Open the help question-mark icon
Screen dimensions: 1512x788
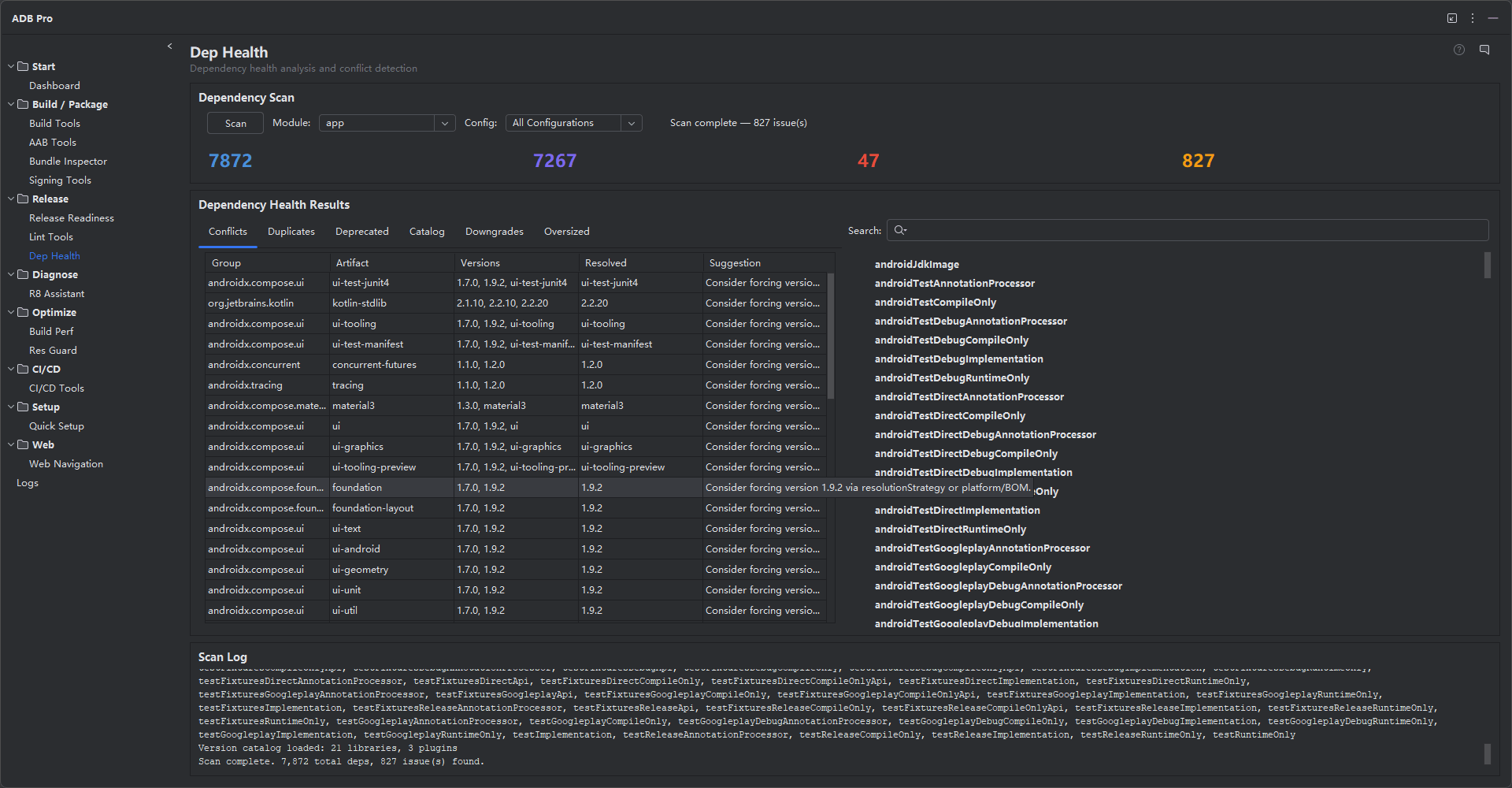(x=1459, y=50)
